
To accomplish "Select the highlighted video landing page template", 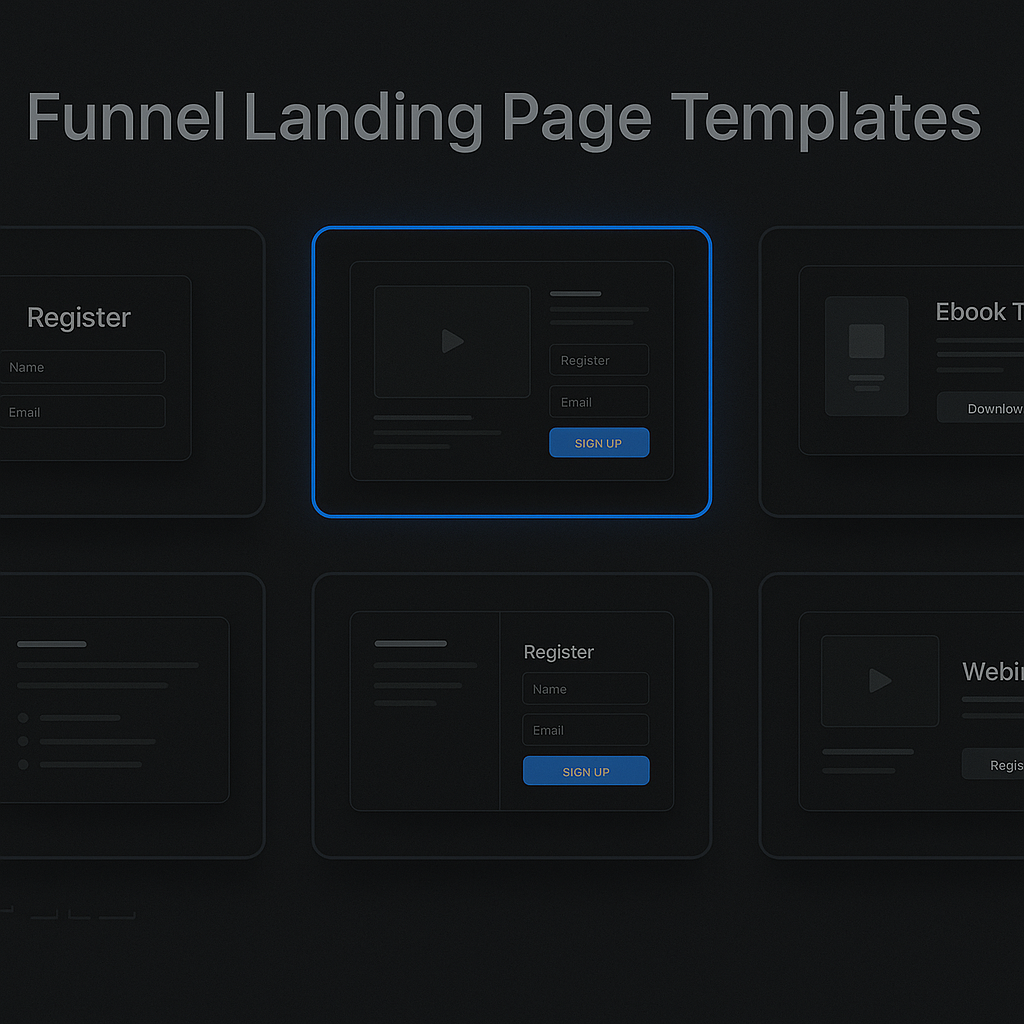I will (511, 372).
